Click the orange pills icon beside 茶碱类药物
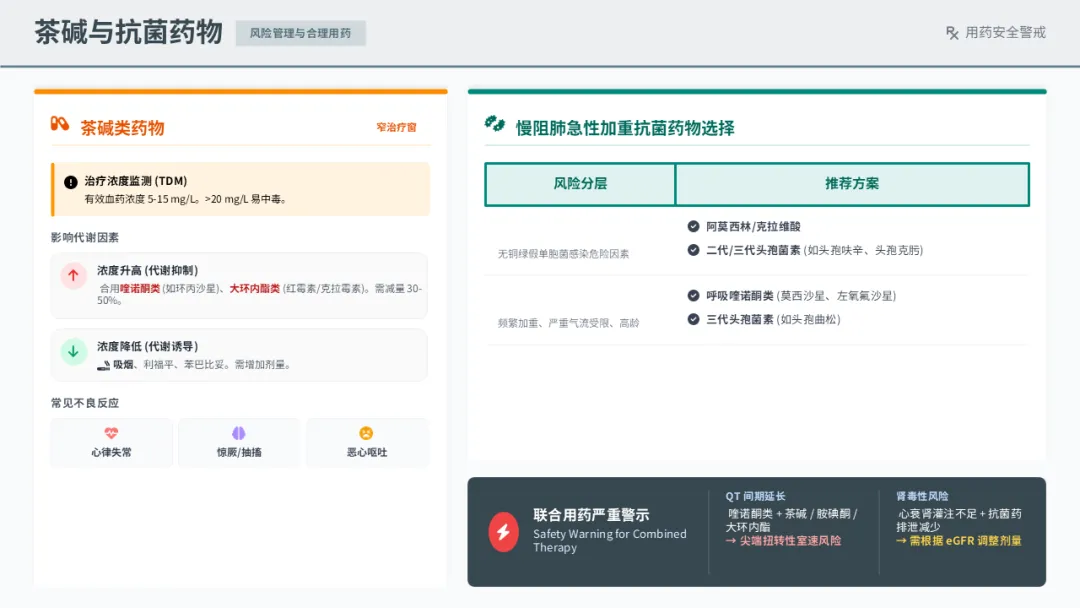The width and height of the screenshot is (1080, 608). click(60, 124)
